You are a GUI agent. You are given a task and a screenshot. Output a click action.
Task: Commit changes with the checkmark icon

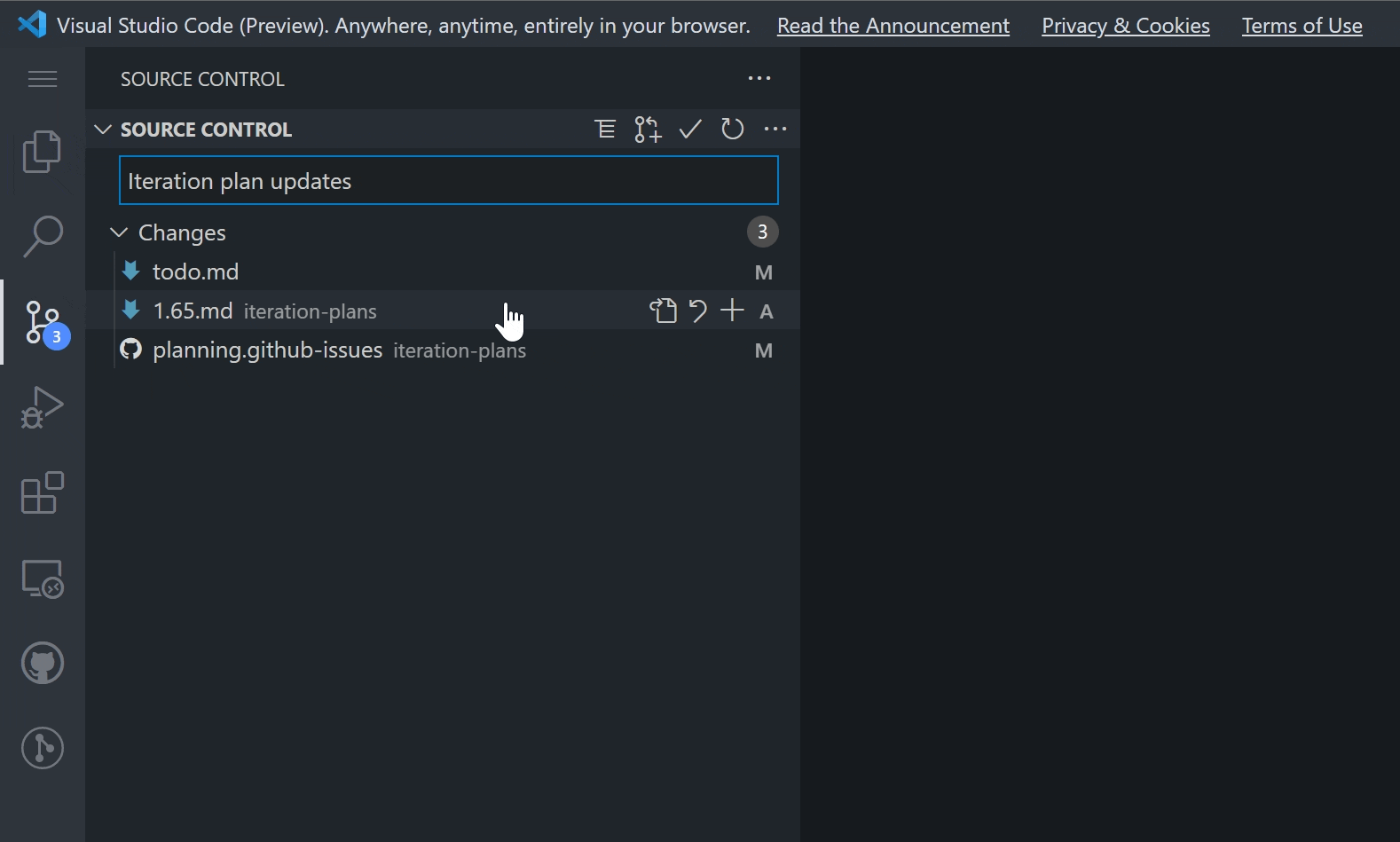point(690,130)
